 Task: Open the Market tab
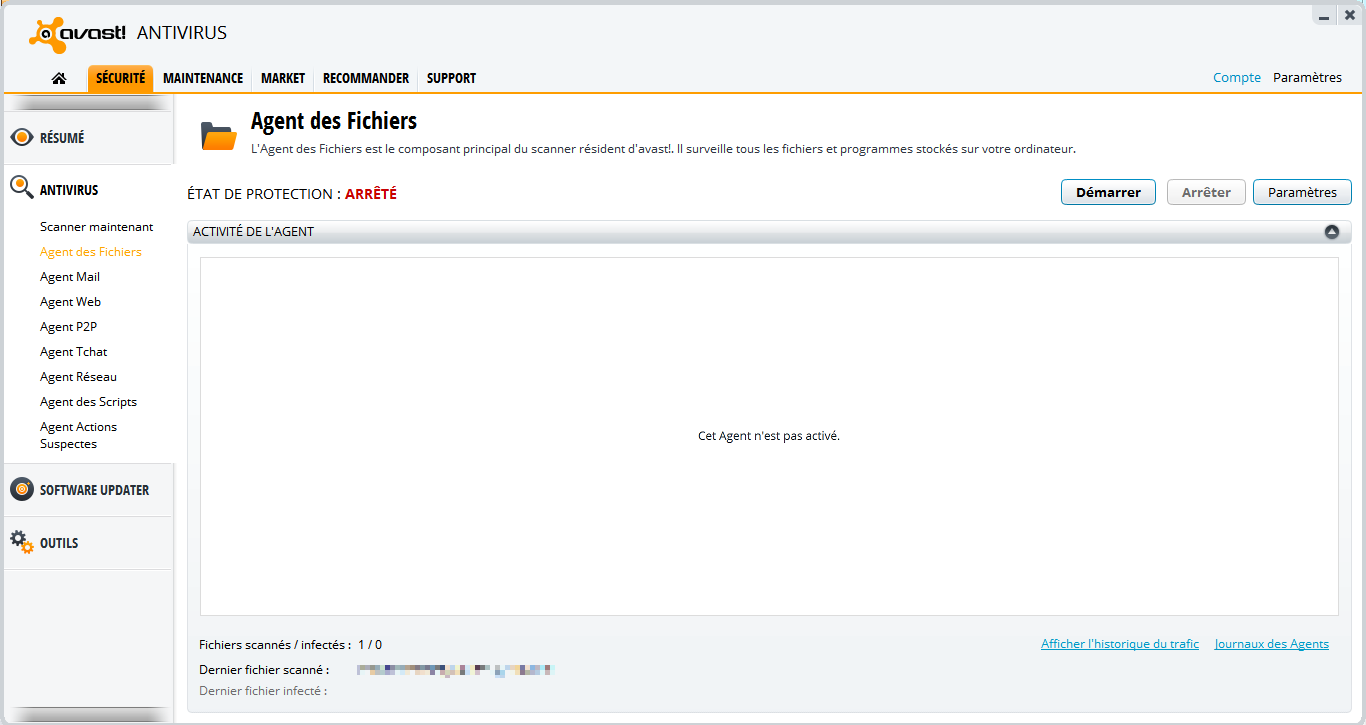pos(283,78)
